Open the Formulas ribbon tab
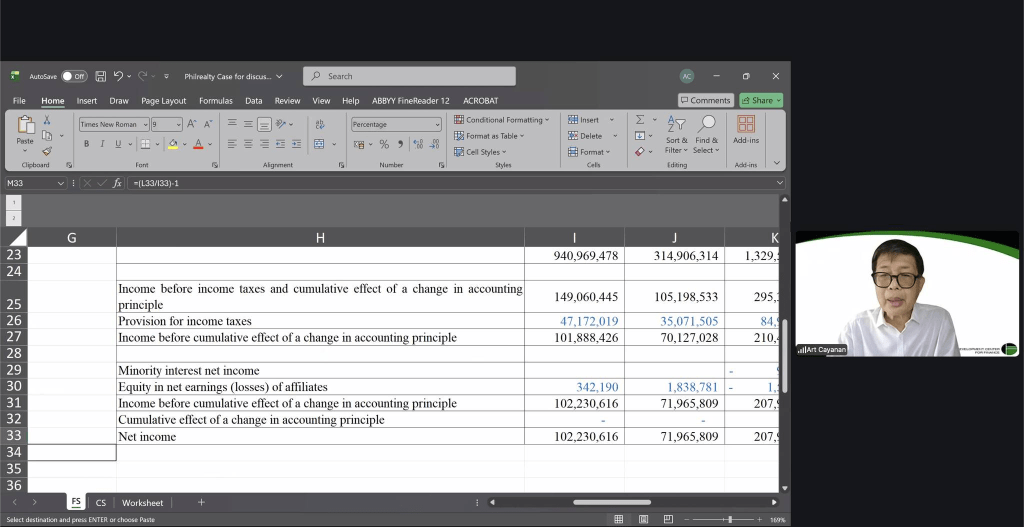The height and width of the screenshot is (527, 1024). pyautogui.click(x=215, y=101)
